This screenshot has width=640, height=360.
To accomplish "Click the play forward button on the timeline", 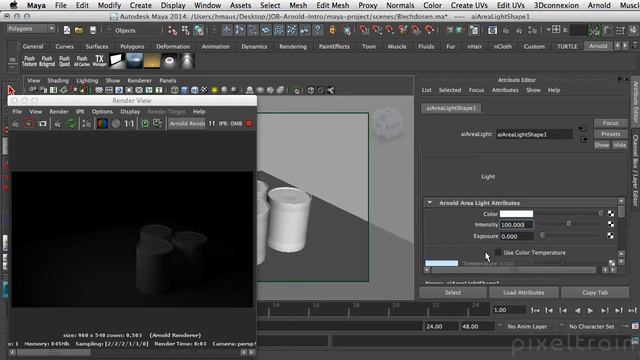I will [x=590, y=311].
